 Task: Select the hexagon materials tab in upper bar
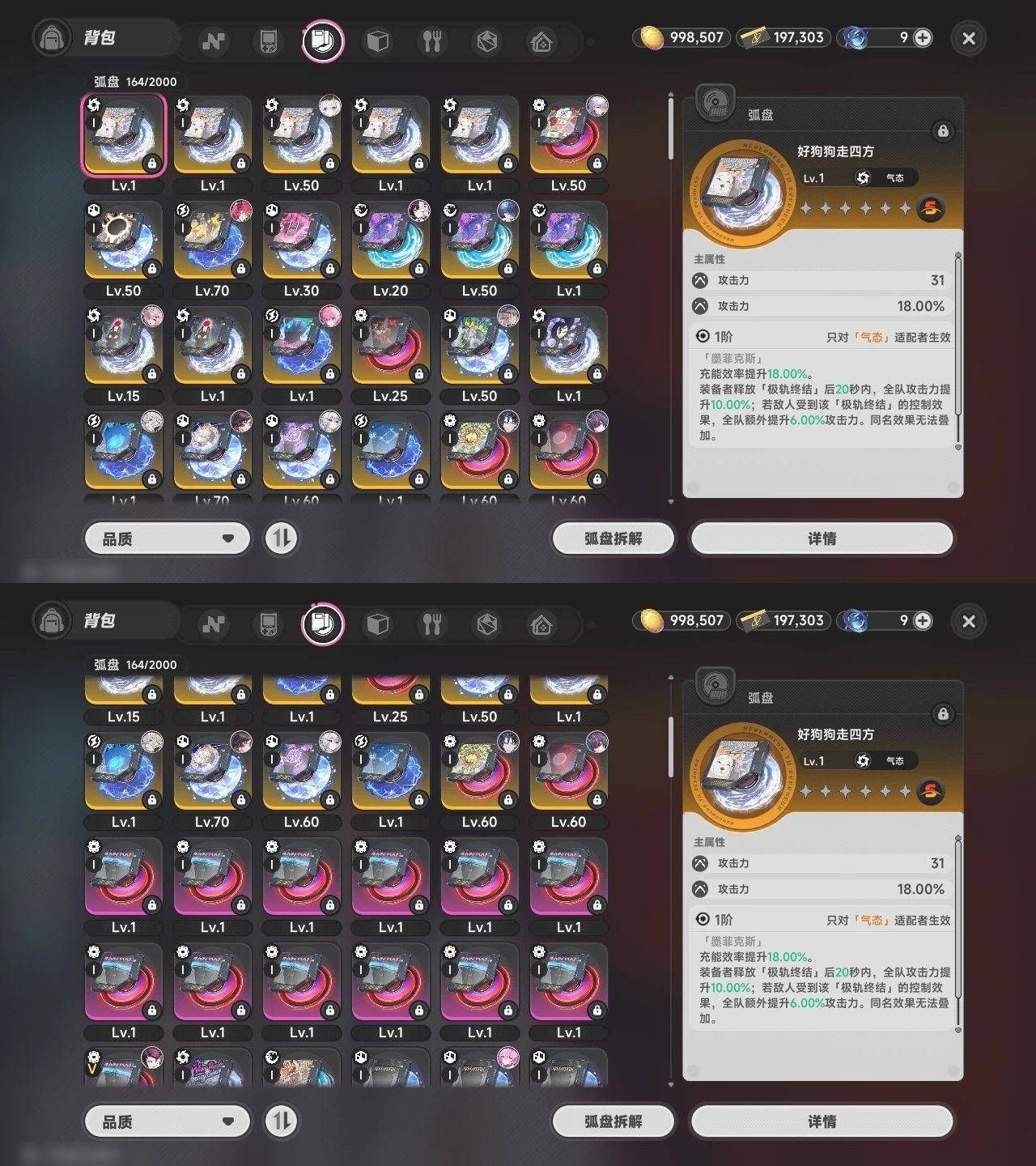pos(486,40)
